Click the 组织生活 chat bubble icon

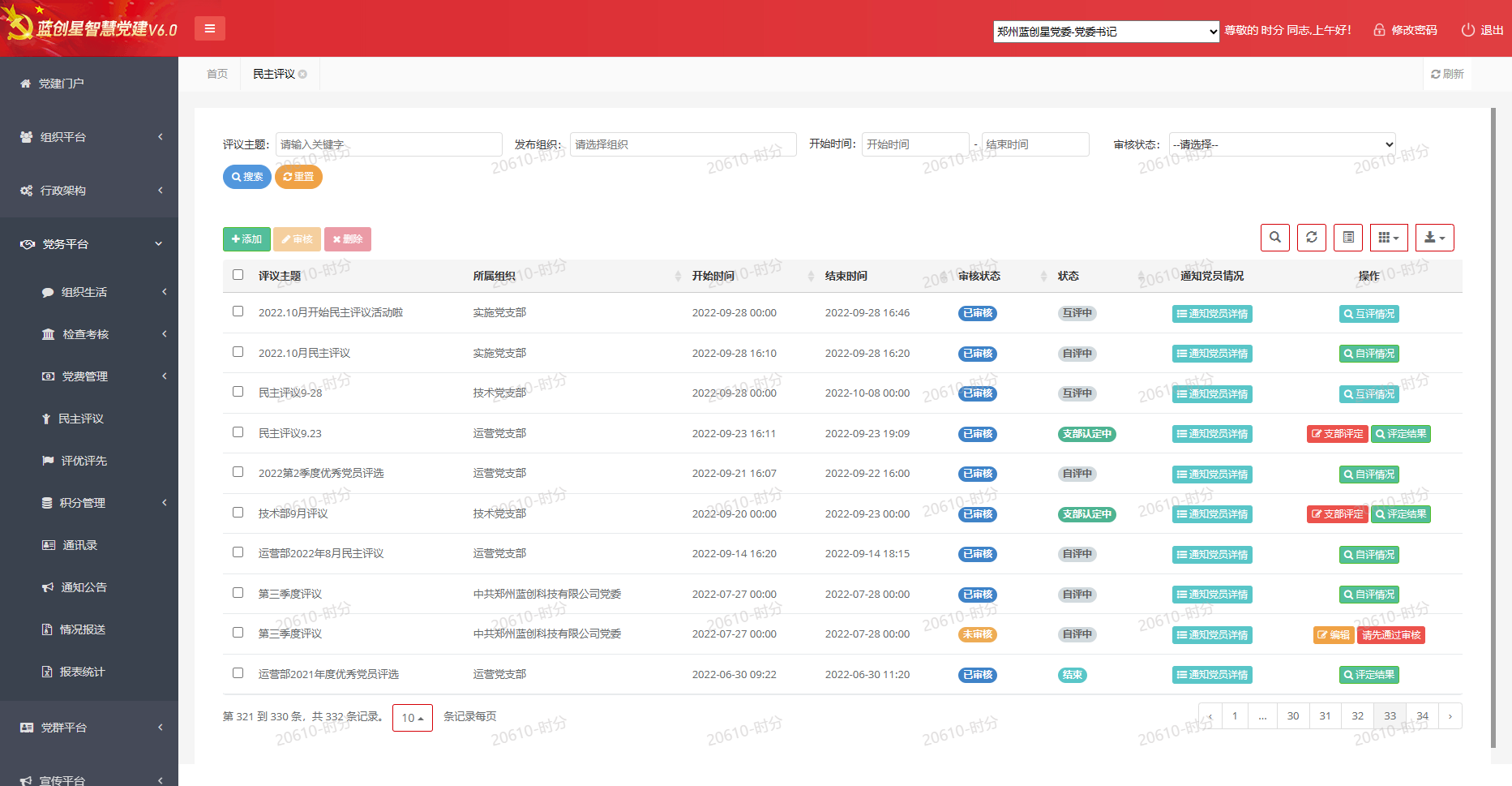pos(48,292)
